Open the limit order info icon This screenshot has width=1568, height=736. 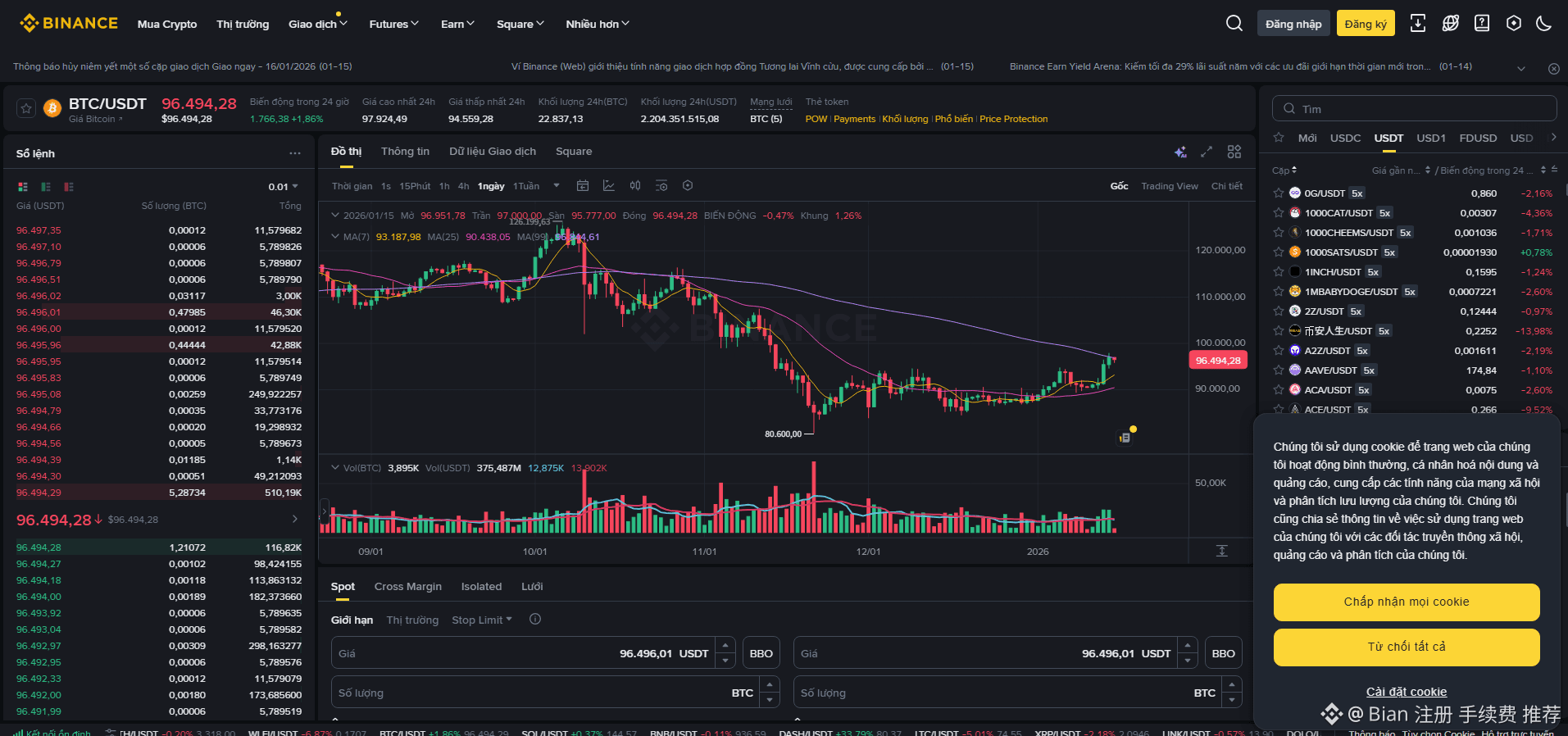(535, 620)
